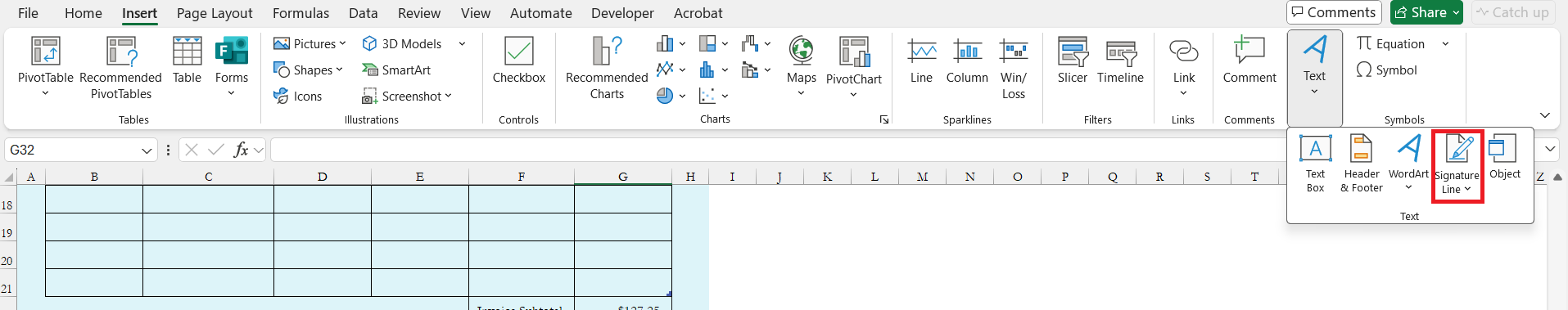The width and height of the screenshot is (1568, 310).
Task: Insert a hierarchy chart
Action: pyautogui.click(x=714, y=44)
